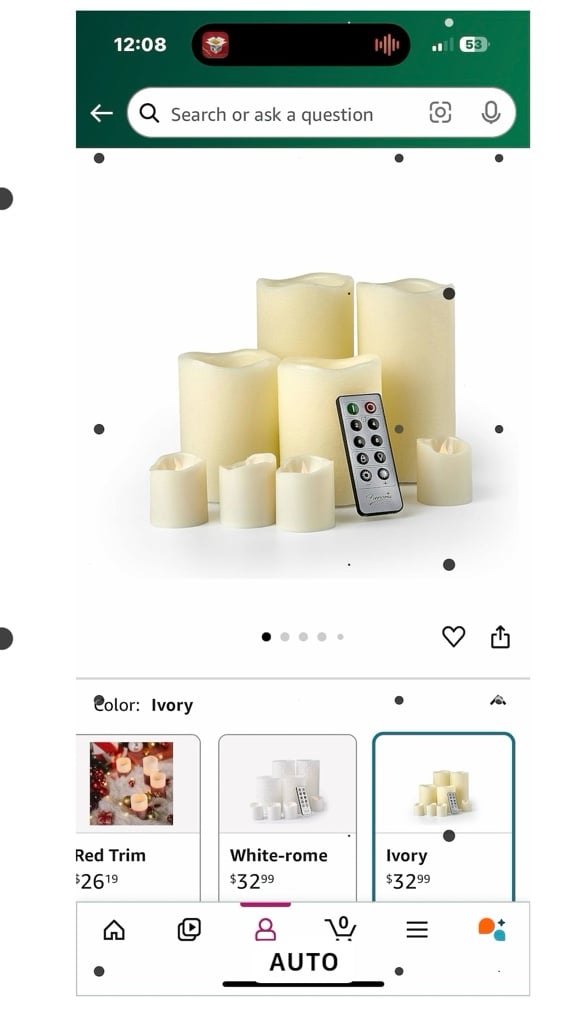Jump to second image carousel dot
The height and width of the screenshot is (1019, 586).
(x=285, y=637)
